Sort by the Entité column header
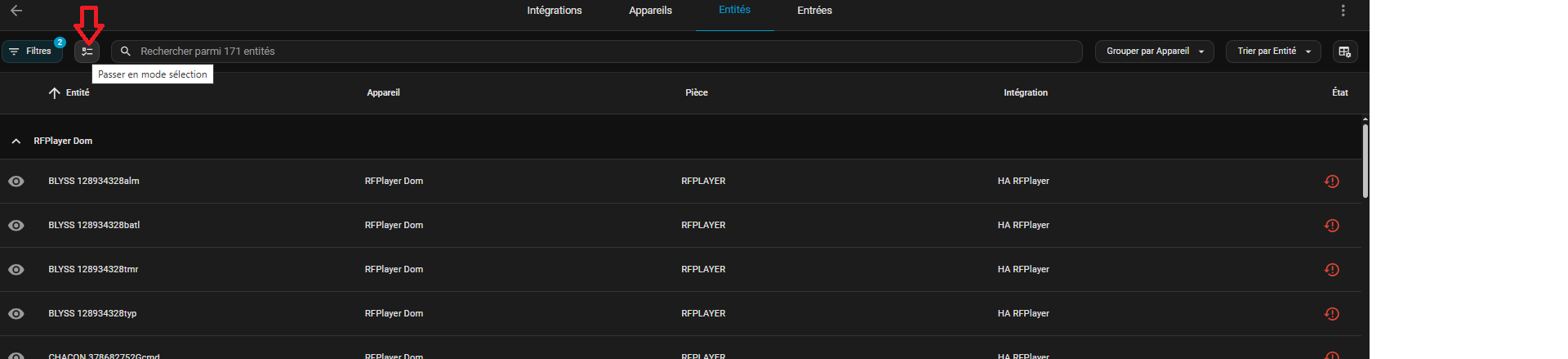The width and height of the screenshot is (1568, 359). [x=78, y=93]
